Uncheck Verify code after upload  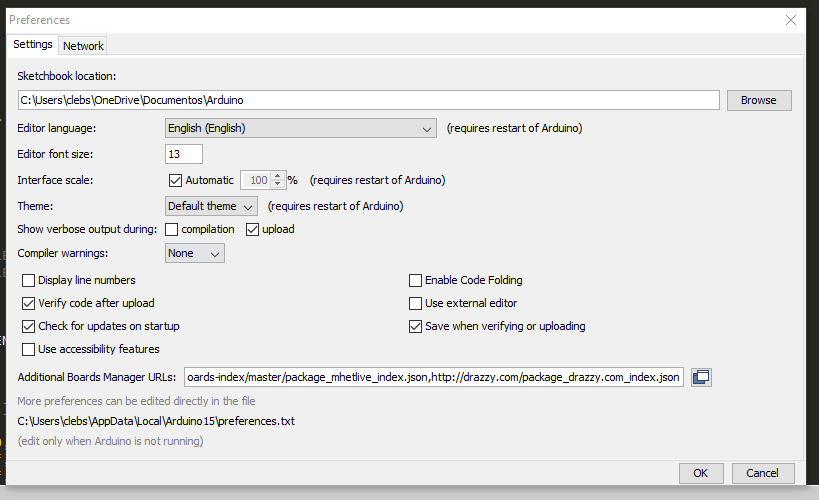click(28, 304)
